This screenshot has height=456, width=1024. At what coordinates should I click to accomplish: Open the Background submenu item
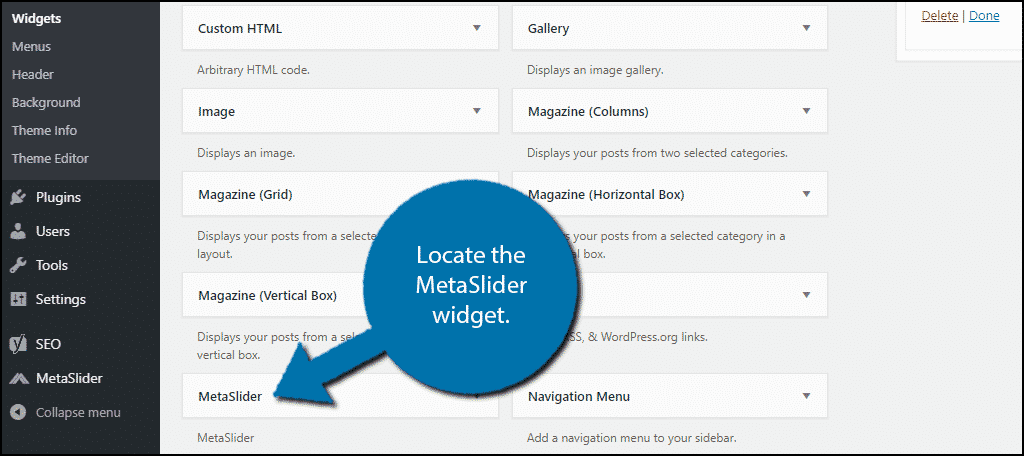(46, 103)
